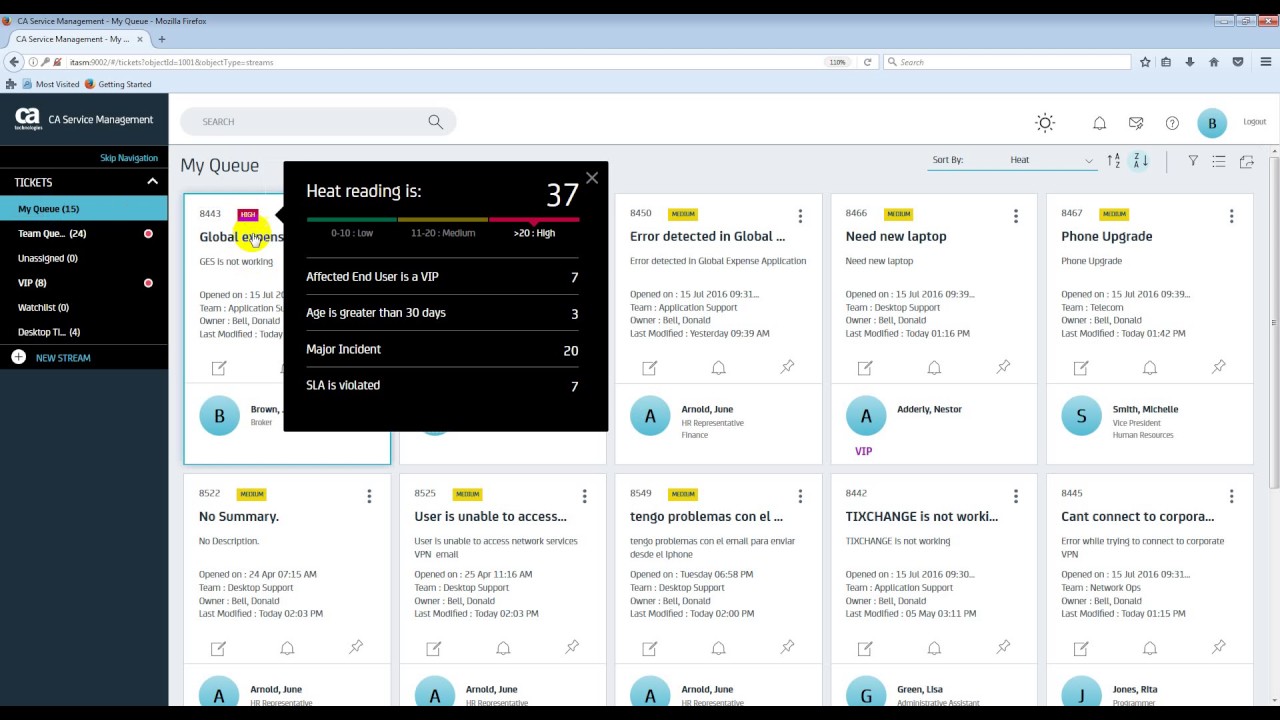Viewport: 1280px width, 720px height.
Task: Edit ticket 8443 with pencil icon
Action: tap(219, 368)
